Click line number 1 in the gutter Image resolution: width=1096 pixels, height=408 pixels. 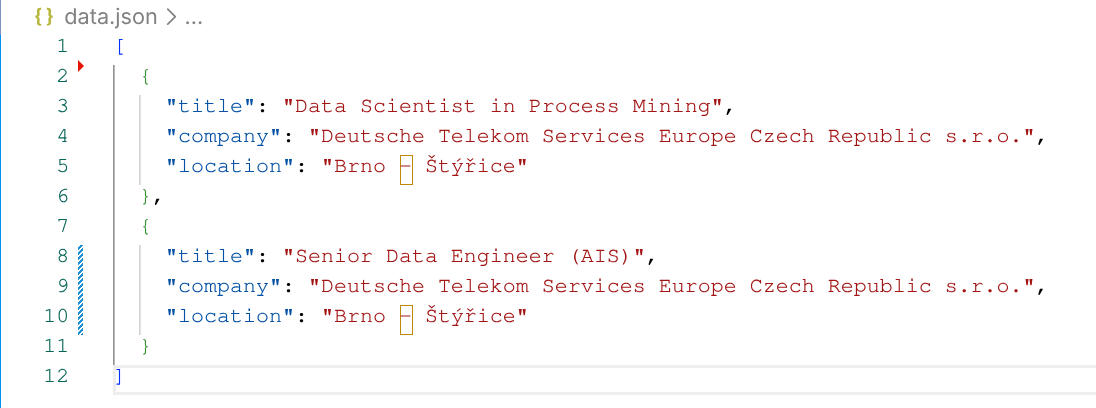62,46
